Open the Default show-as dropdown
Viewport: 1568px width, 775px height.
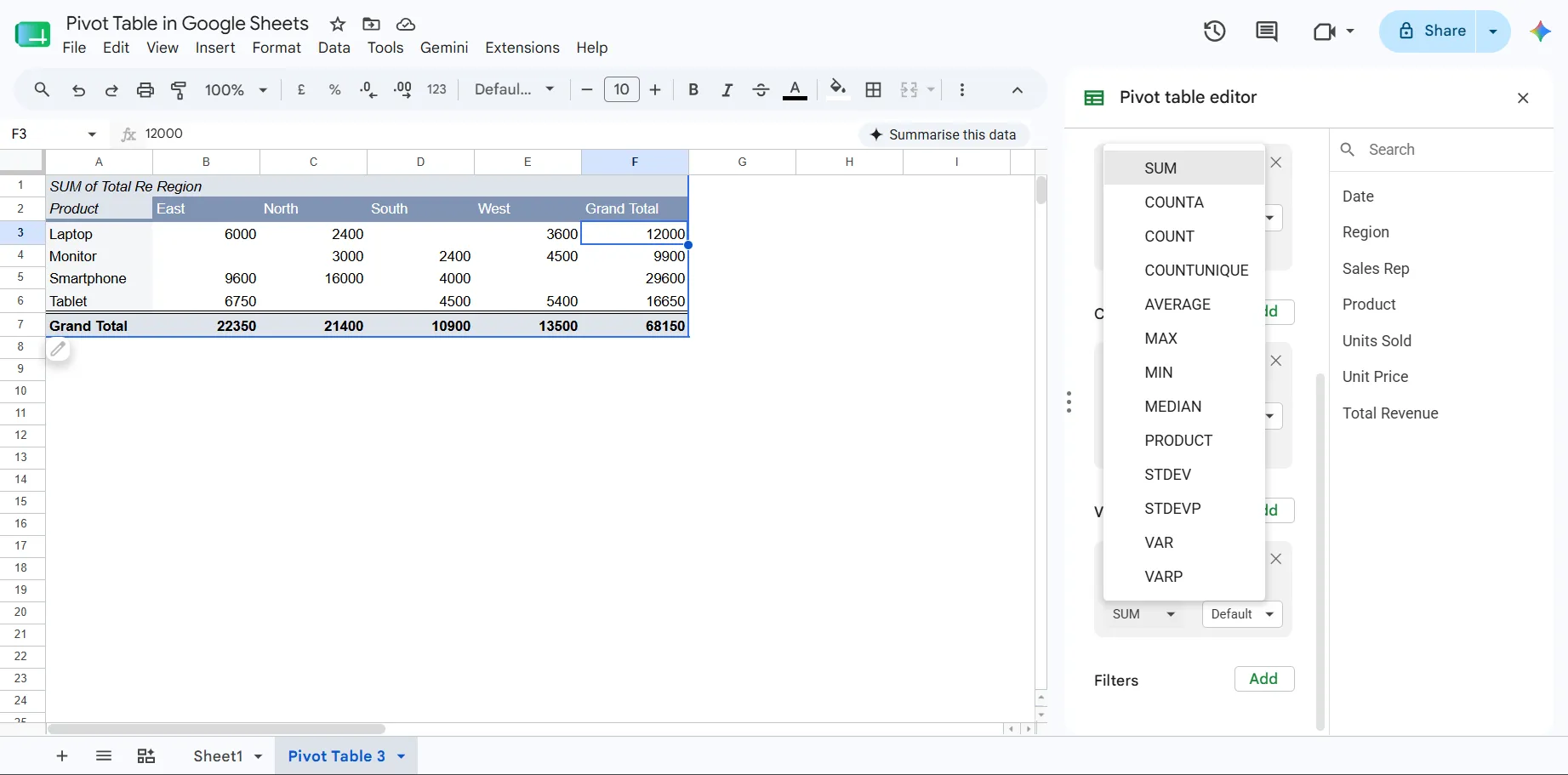pos(1242,614)
